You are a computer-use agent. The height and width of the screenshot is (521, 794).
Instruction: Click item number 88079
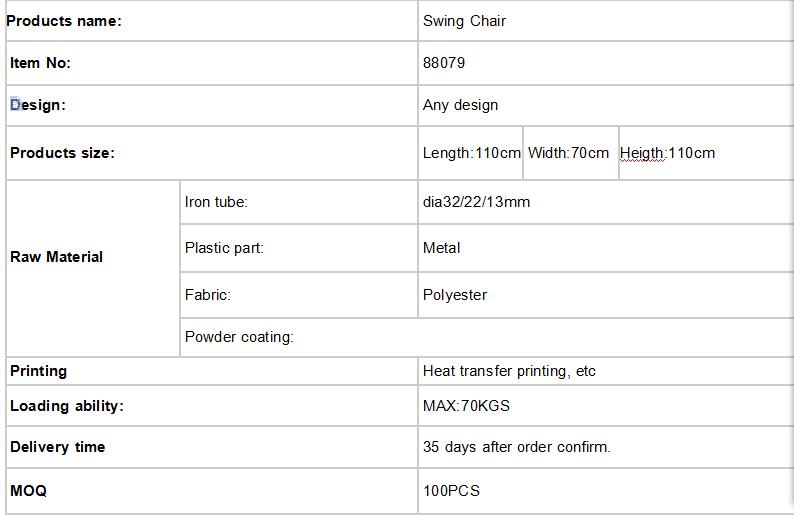click(x=444, y=63)
